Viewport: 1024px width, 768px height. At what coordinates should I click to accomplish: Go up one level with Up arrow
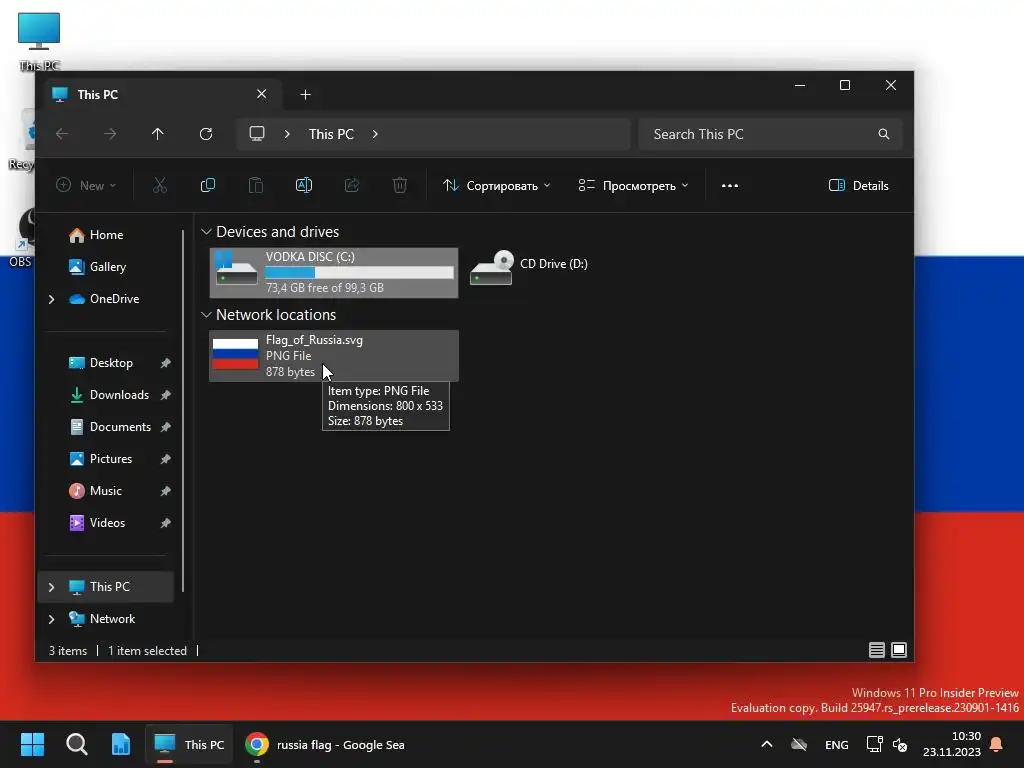point(157,134)
